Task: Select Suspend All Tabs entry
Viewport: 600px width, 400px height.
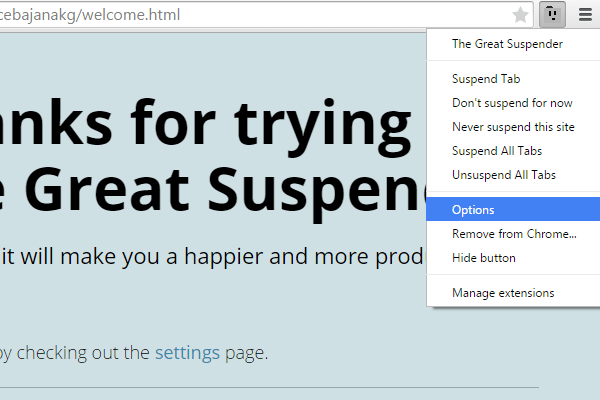Action: coord(513,151)
